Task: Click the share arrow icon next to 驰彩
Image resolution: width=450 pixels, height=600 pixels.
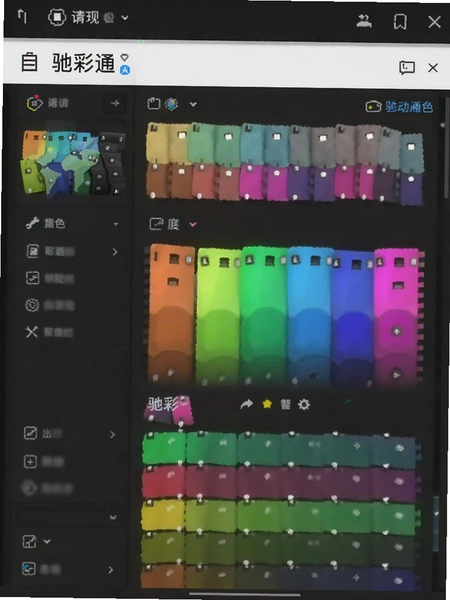Action: pos(247,404)
